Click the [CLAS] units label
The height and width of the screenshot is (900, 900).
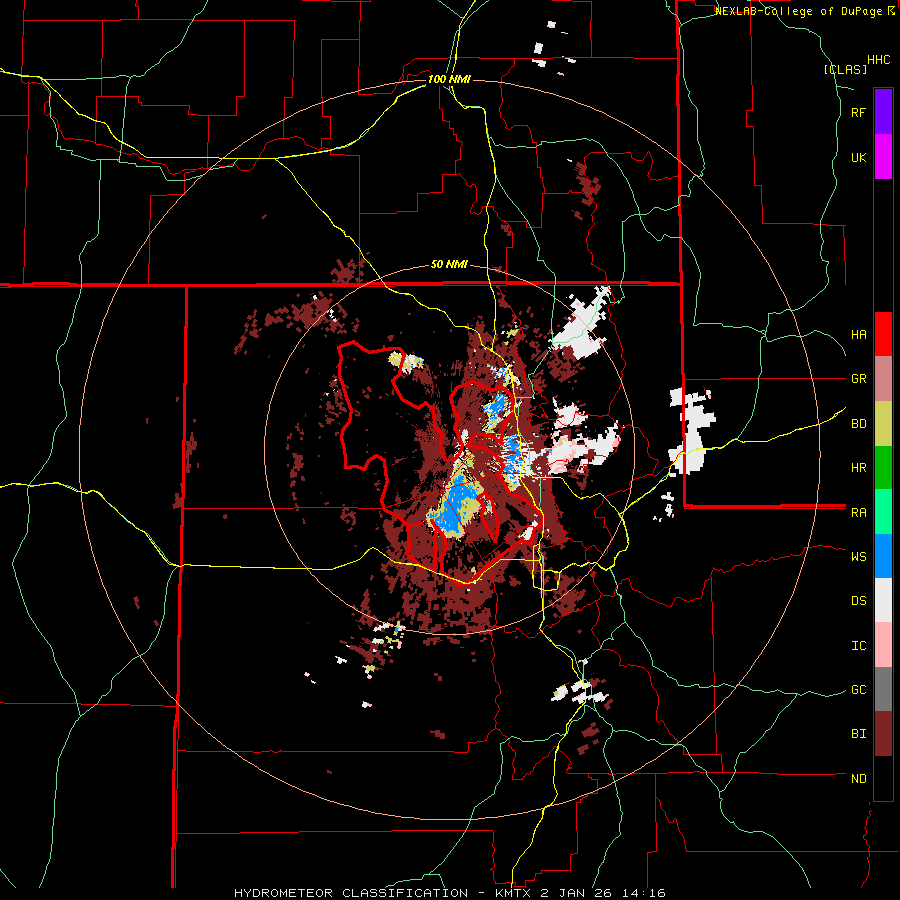coord(845,69)
